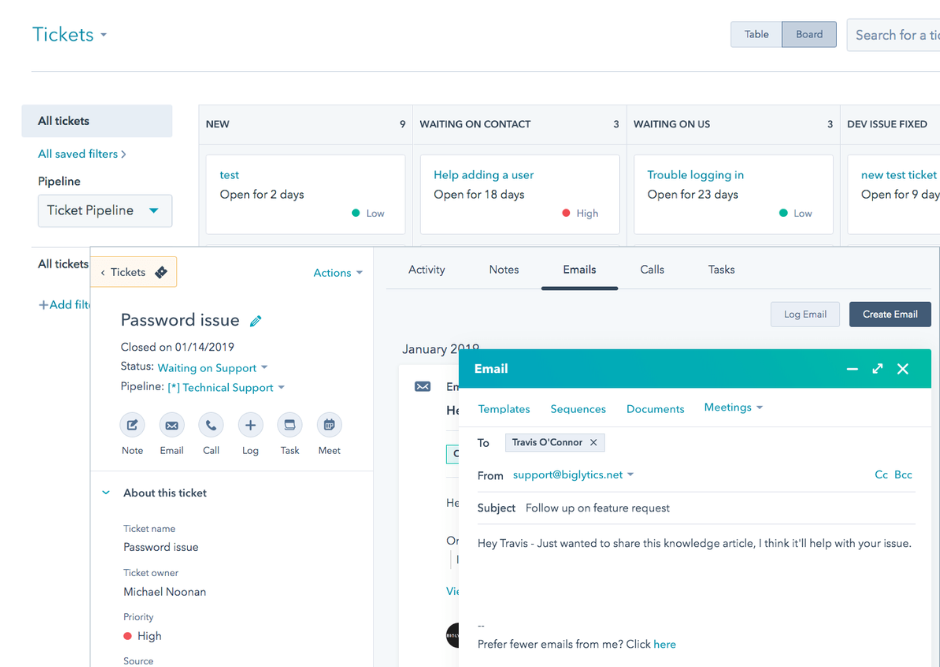Click the Log plus icon
This screenshot has width=940, height=667.
tap(250, 425)
